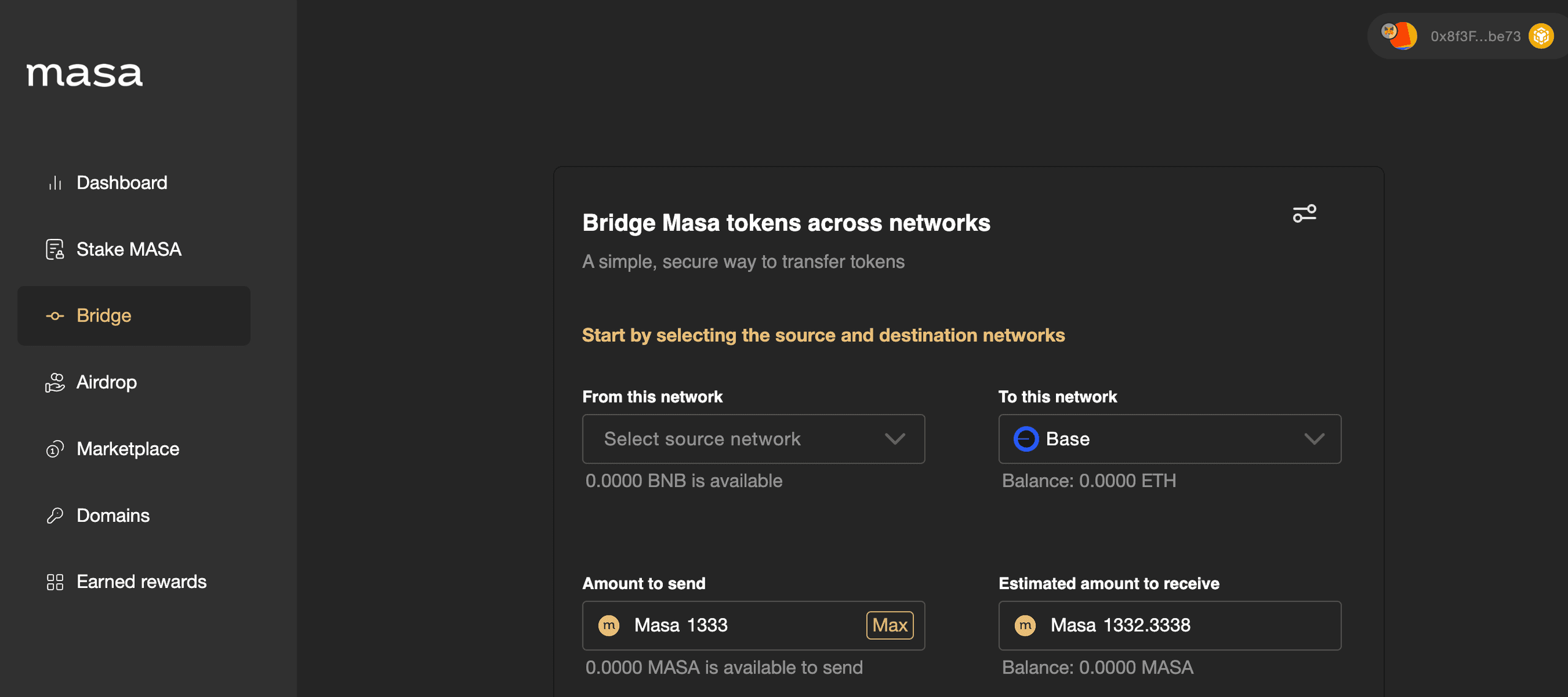The height and width of the screenshot is (697, 1568).
Task: Click the Stake MASA document icon
Action: coord(55,249)
